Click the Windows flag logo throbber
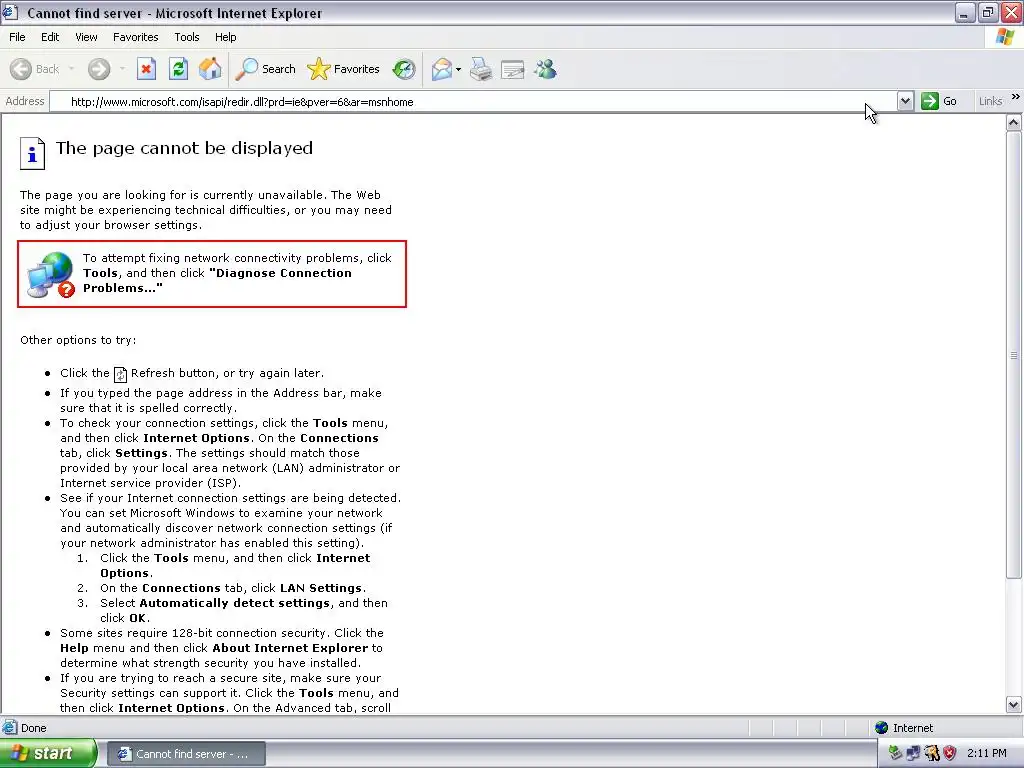The height and width of the screenshot is (768, 1024). [1005, 37]
